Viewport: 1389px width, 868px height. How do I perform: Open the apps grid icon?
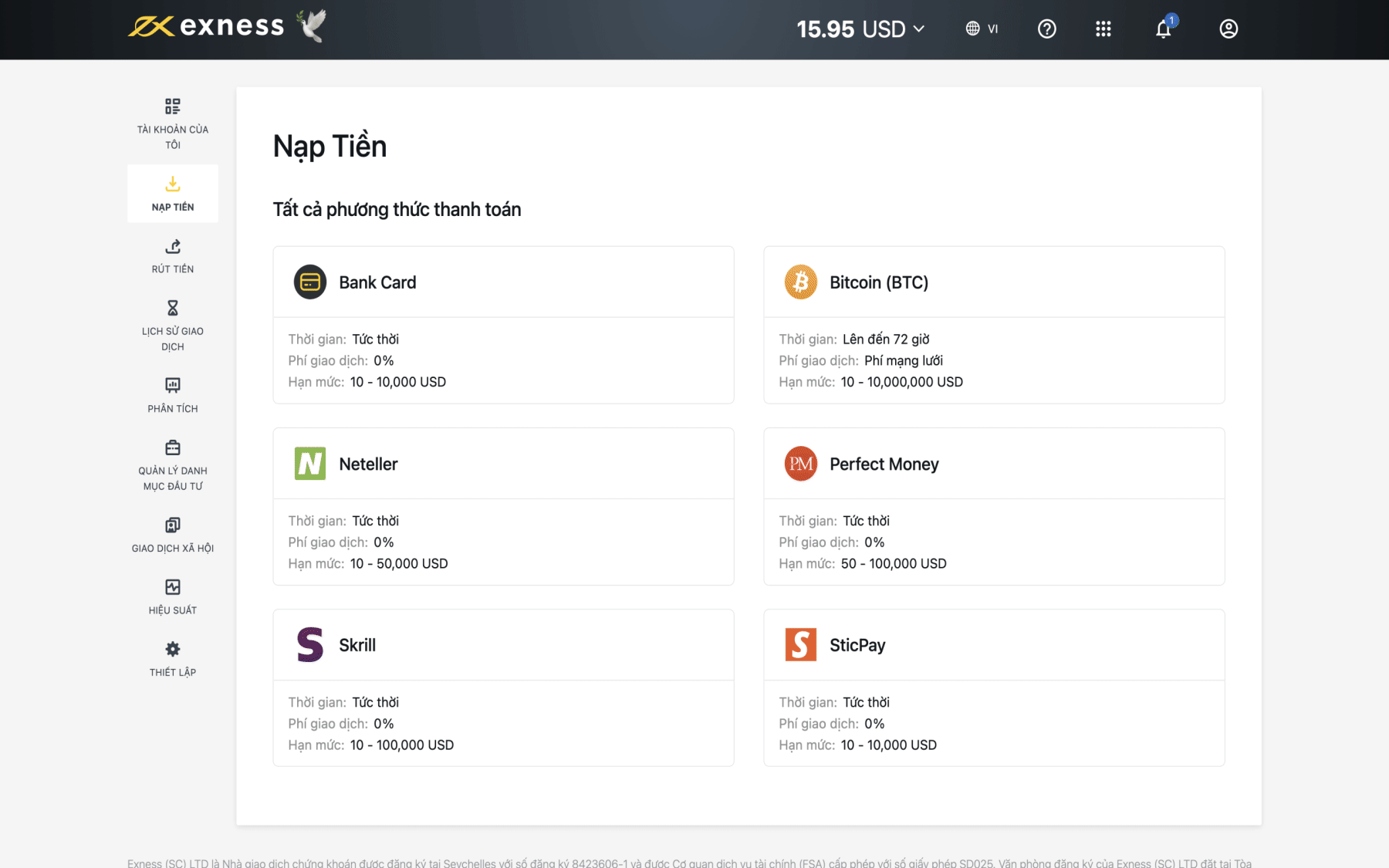[1103, 29]
